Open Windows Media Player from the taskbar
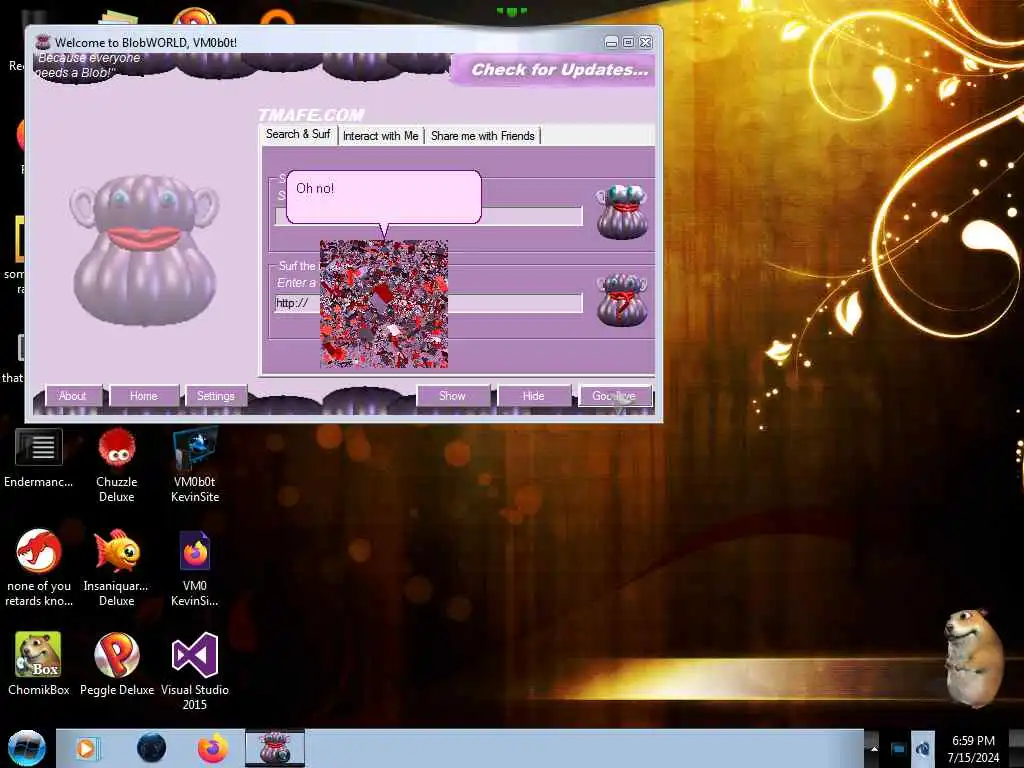 coord(86,748)
